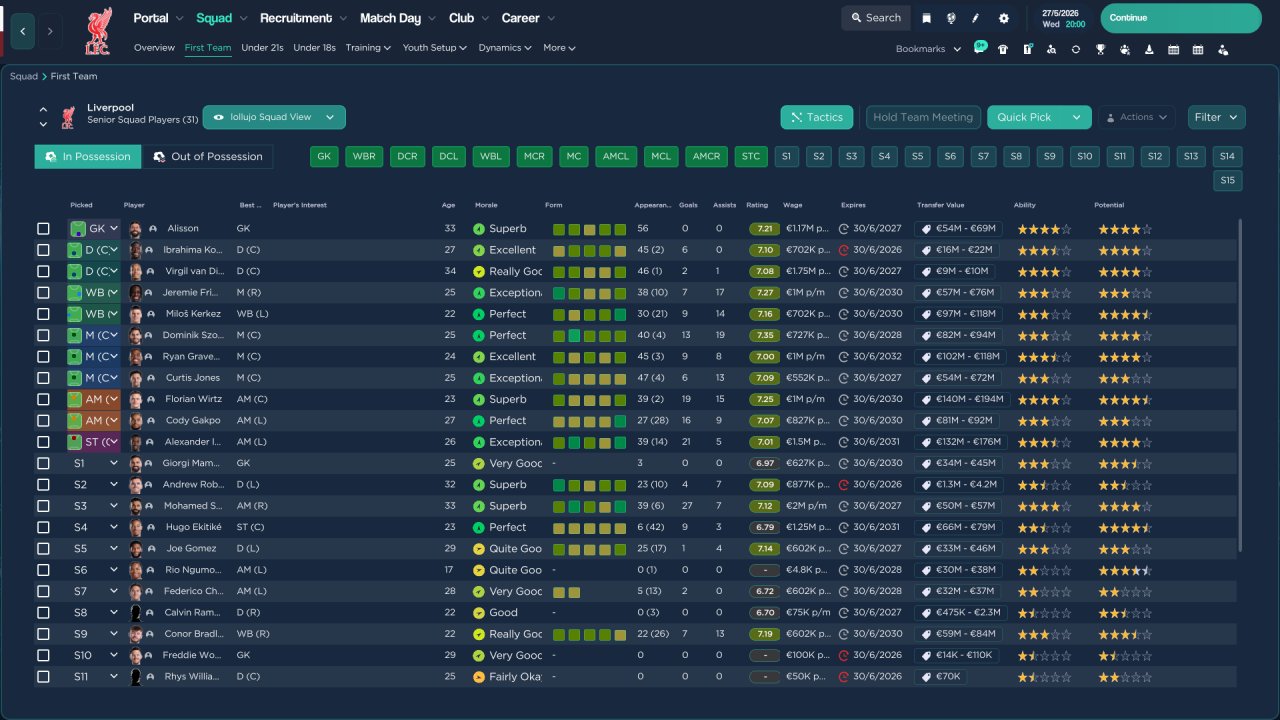Click the Hold Team Meeting button
Viewport: 1280px width, 720px height.
click(x=923, y=117)
